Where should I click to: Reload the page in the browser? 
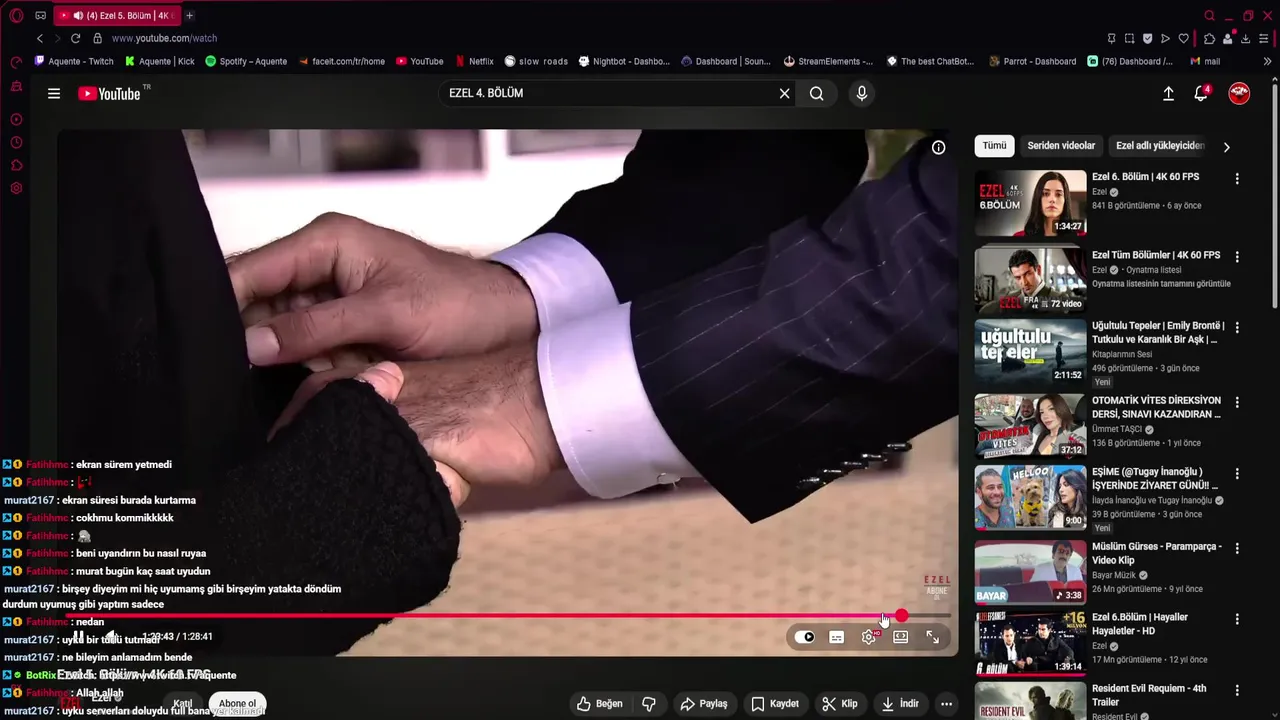(75, 38)
